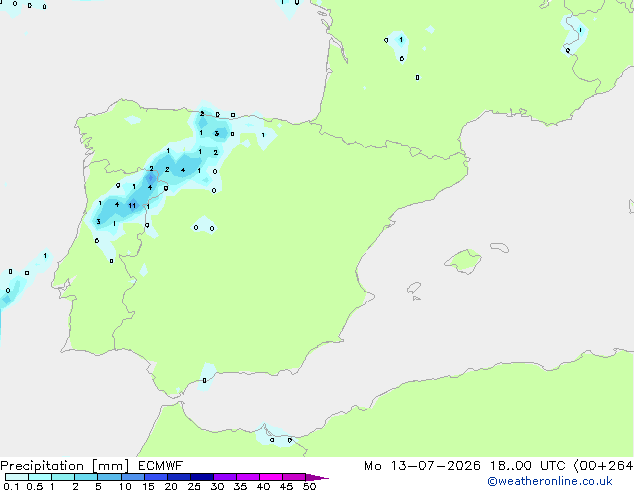Click the 0.5–1 mm legend color box

click(x=40, y=477)
